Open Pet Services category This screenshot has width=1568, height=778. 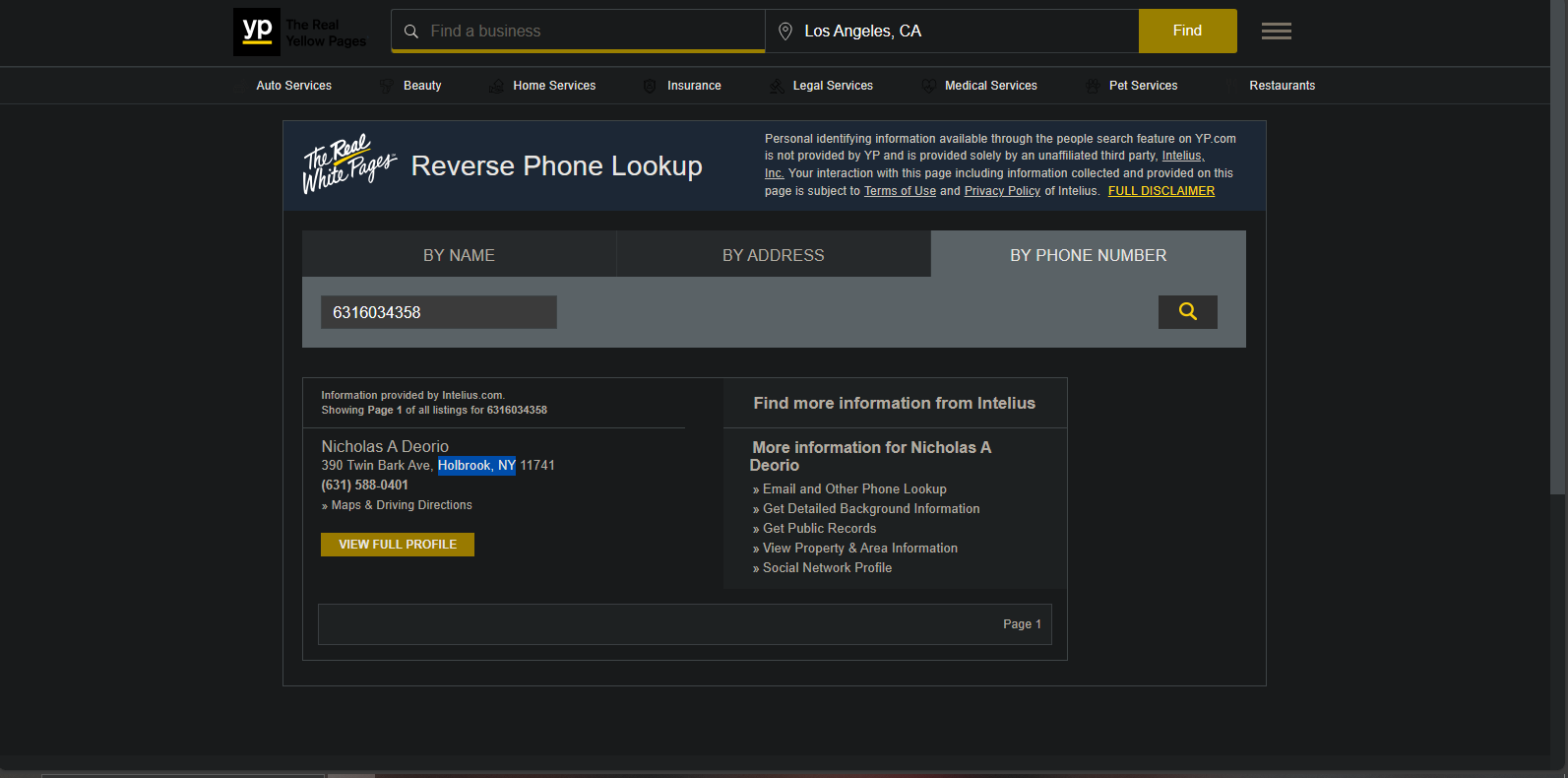[x=1143, y=86]
